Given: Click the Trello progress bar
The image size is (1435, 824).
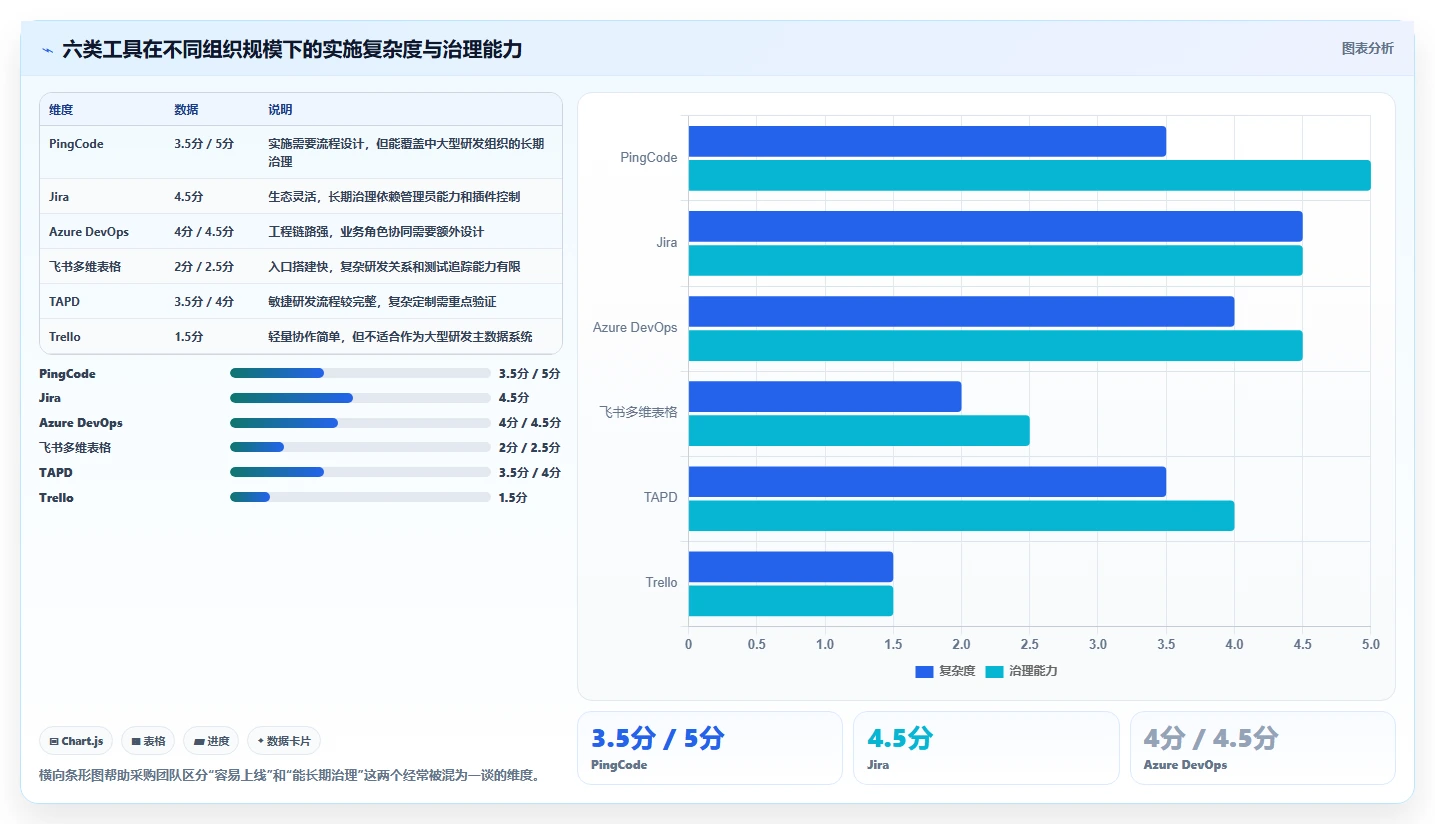Looking at the screenshot, I should (360, 497).
